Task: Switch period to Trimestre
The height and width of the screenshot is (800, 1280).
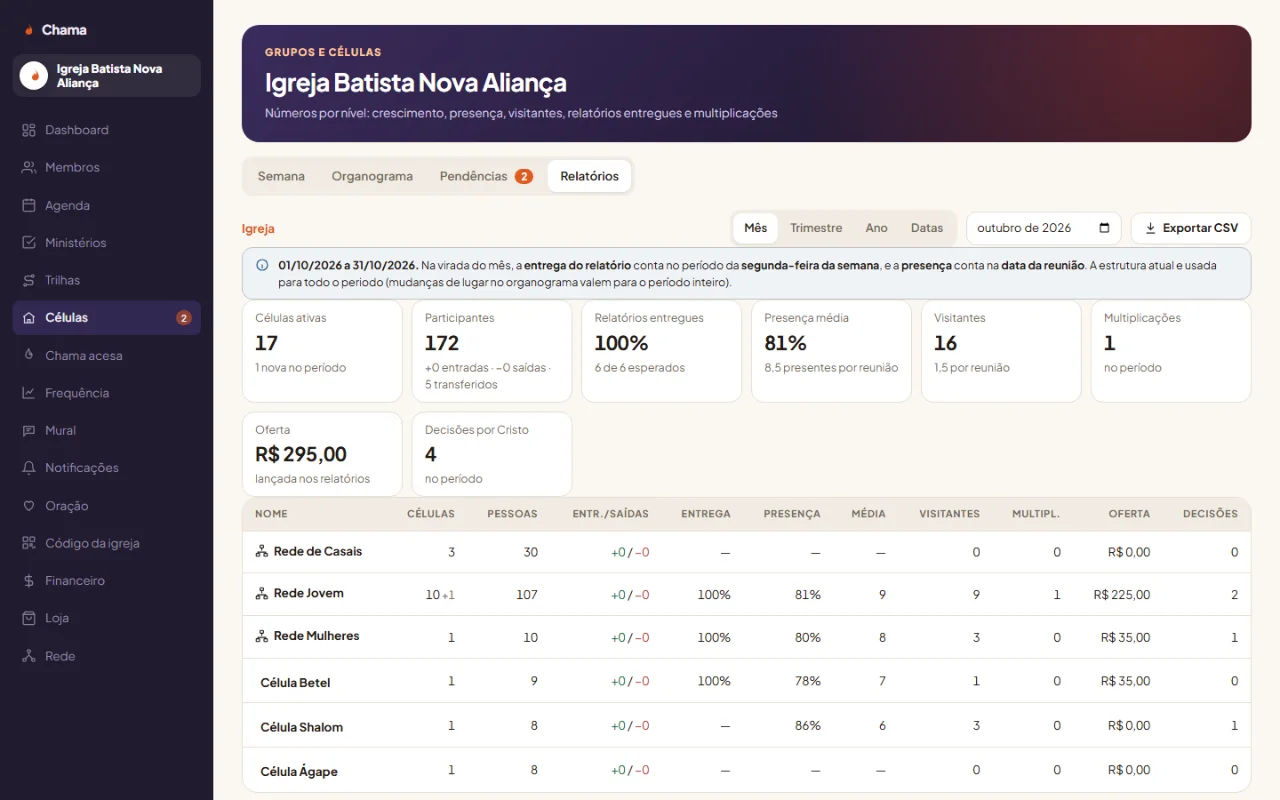Action: [816, 228]
